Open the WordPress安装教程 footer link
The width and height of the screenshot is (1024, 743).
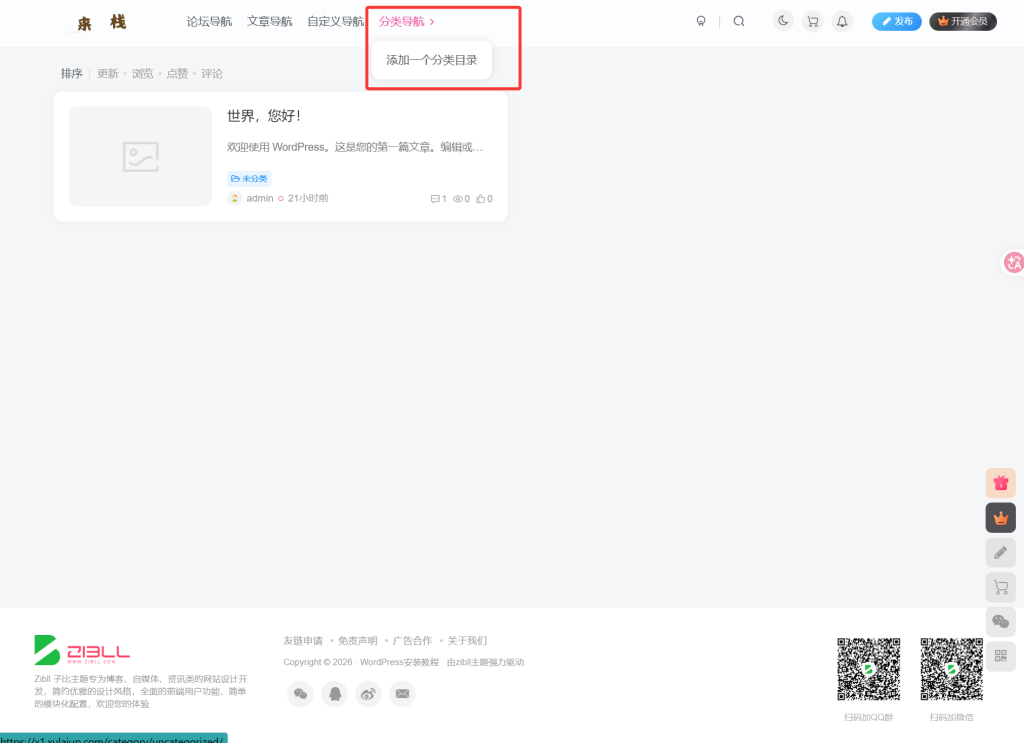tap(399, 662)
